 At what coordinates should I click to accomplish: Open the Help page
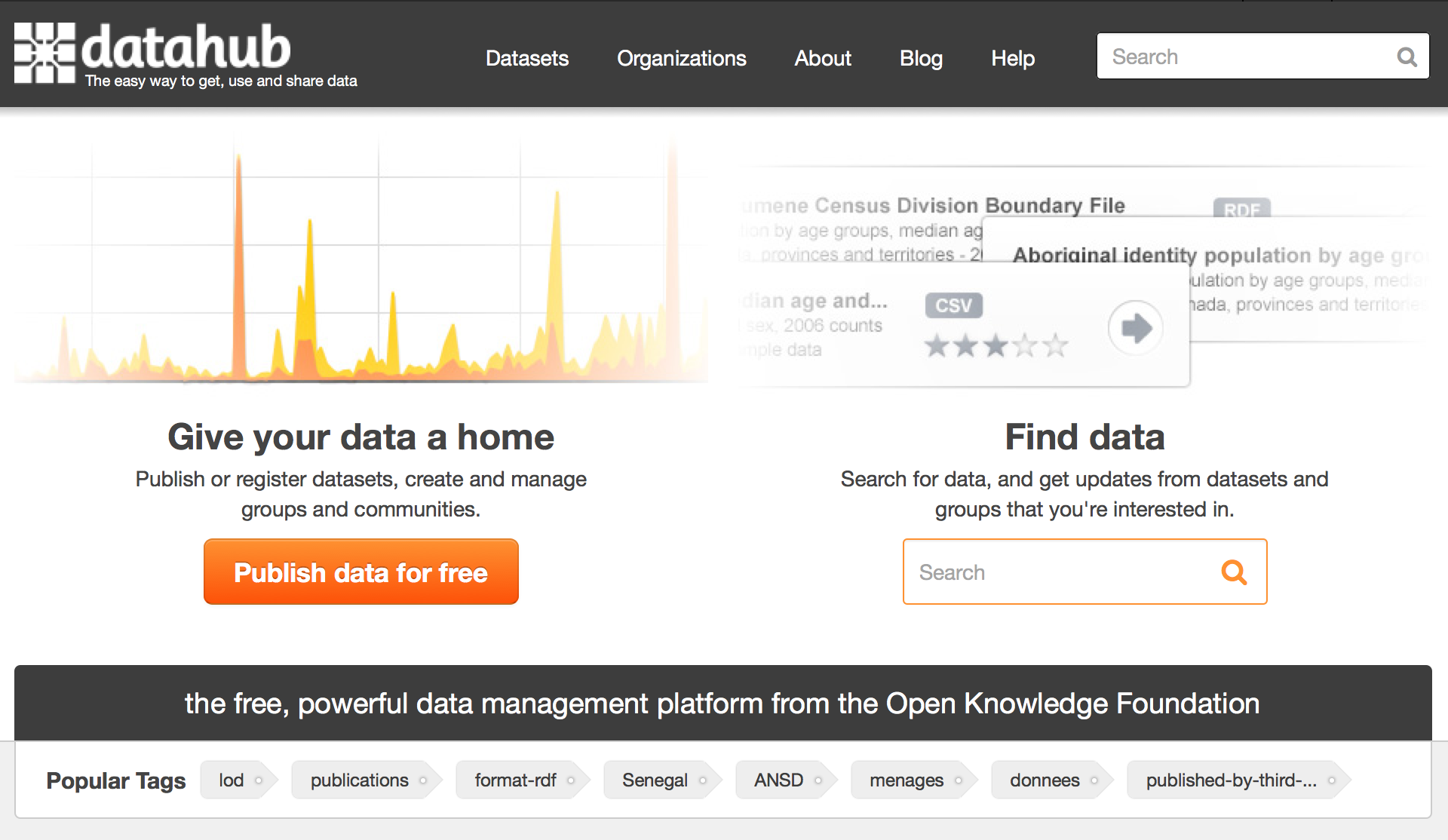point(1013,58)
